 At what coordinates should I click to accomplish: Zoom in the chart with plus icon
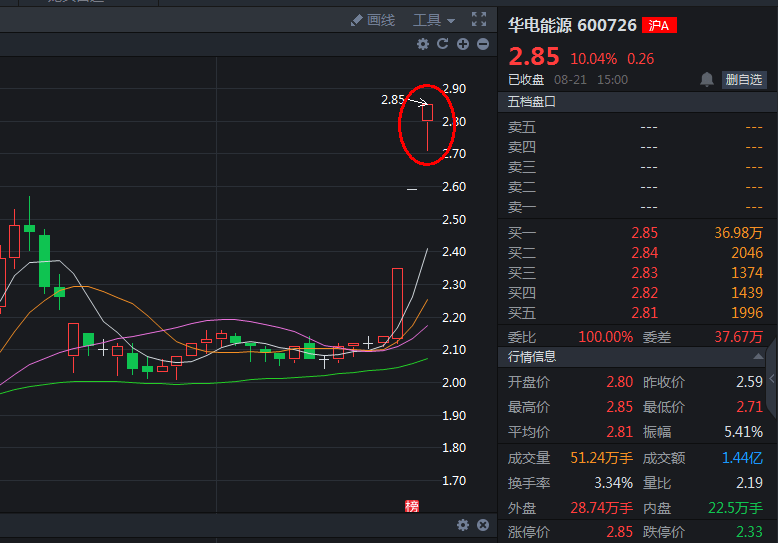(463, 44)
